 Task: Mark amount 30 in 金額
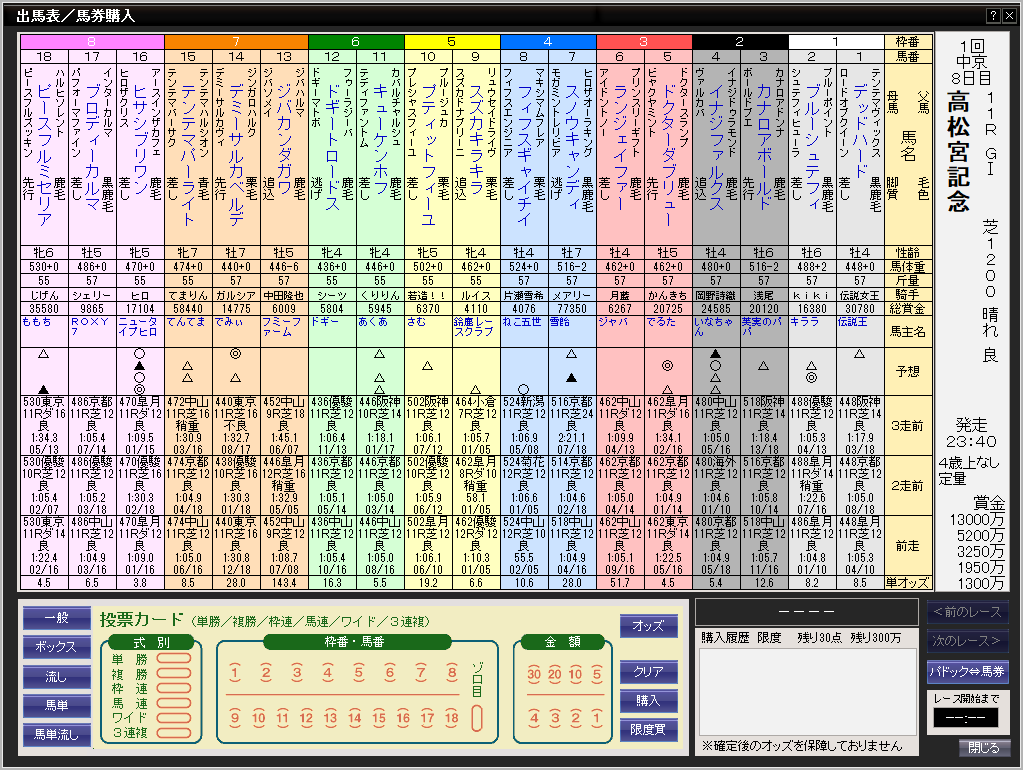pyautogui.click(x=534, y=675)
